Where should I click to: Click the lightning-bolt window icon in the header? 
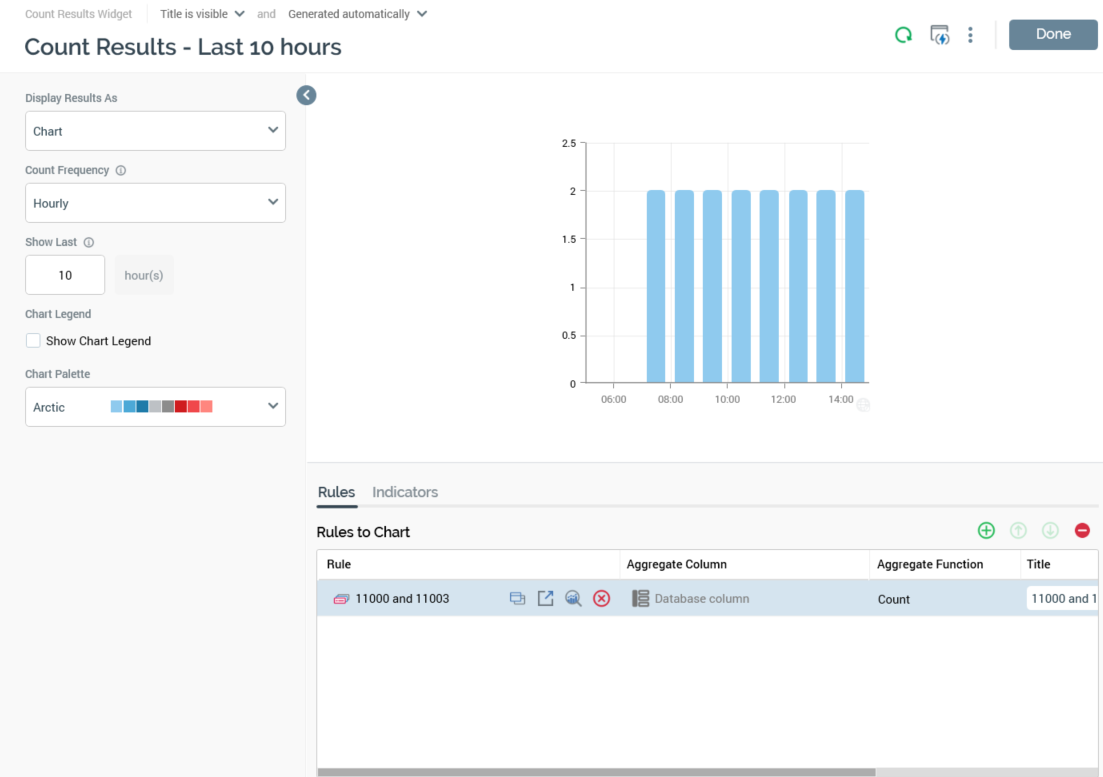939,35
